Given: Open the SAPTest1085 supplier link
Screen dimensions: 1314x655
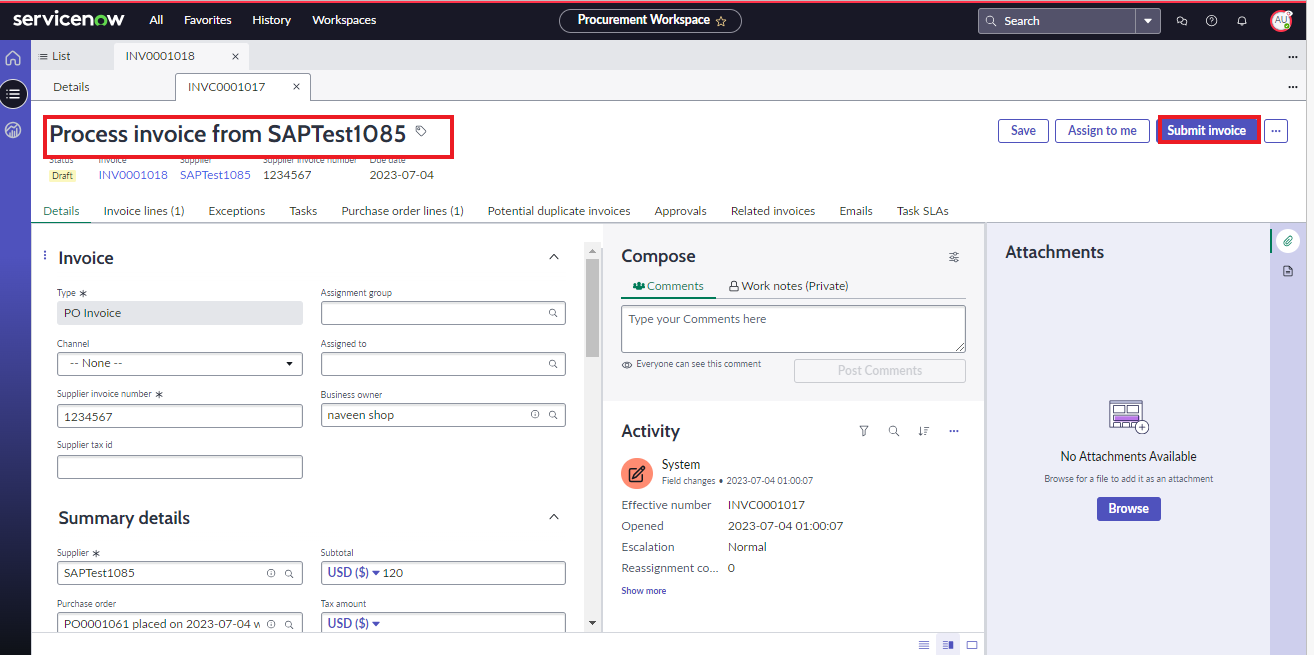Looking at the screenshot, I should [215, 175].
